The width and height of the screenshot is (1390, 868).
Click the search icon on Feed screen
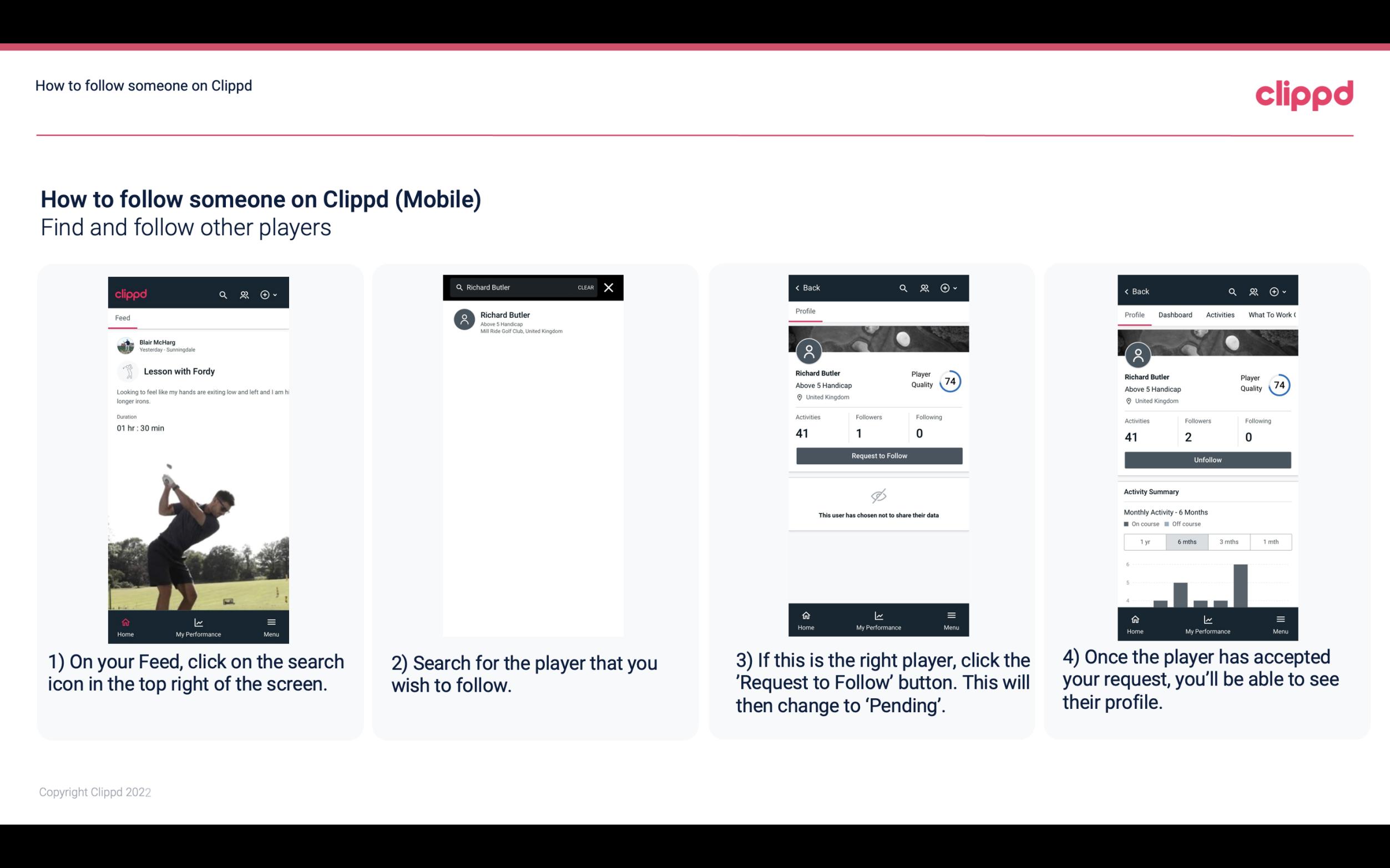[x=222, y=294]
